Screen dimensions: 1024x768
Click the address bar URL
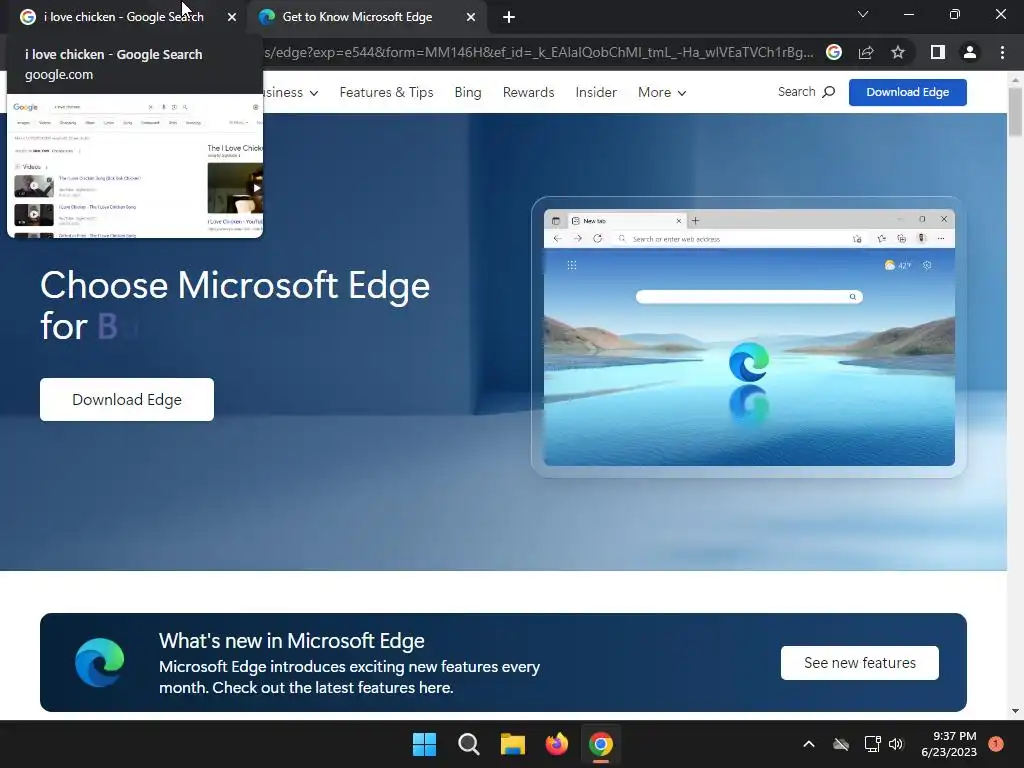point(539,52)
